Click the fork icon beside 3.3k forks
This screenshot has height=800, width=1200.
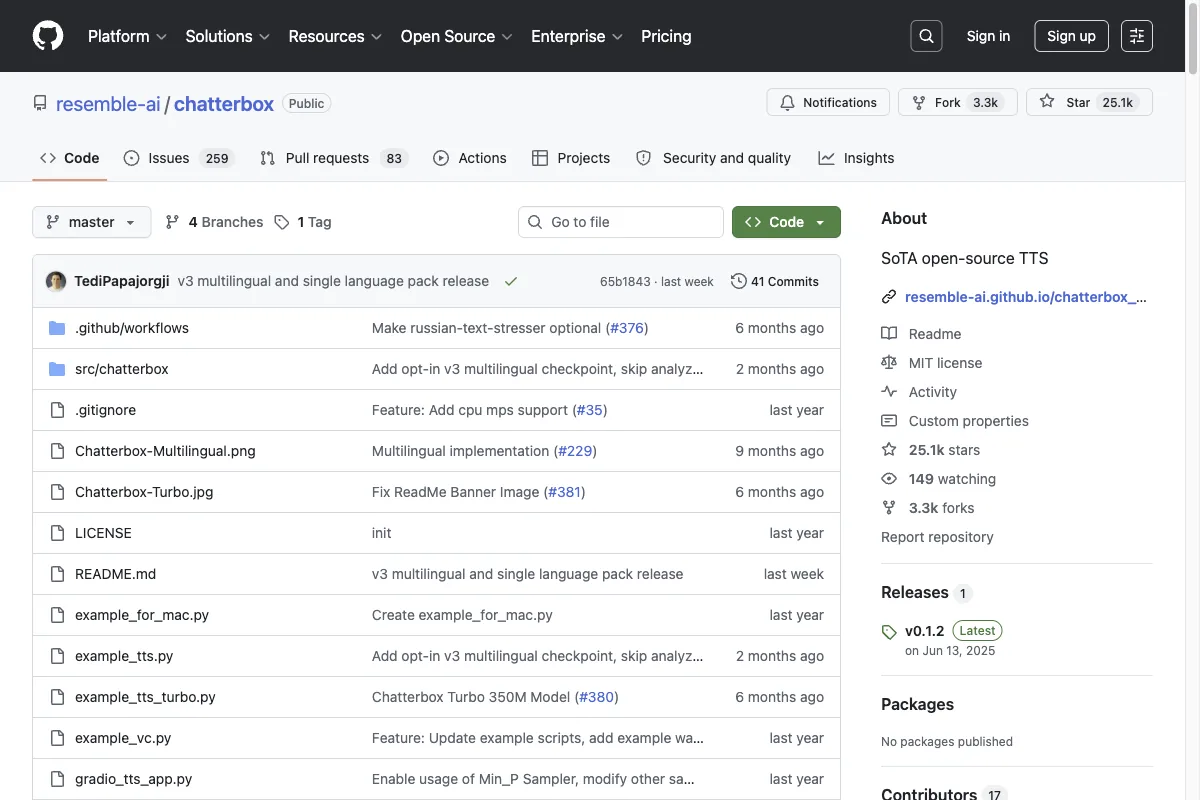pos(889,508)
